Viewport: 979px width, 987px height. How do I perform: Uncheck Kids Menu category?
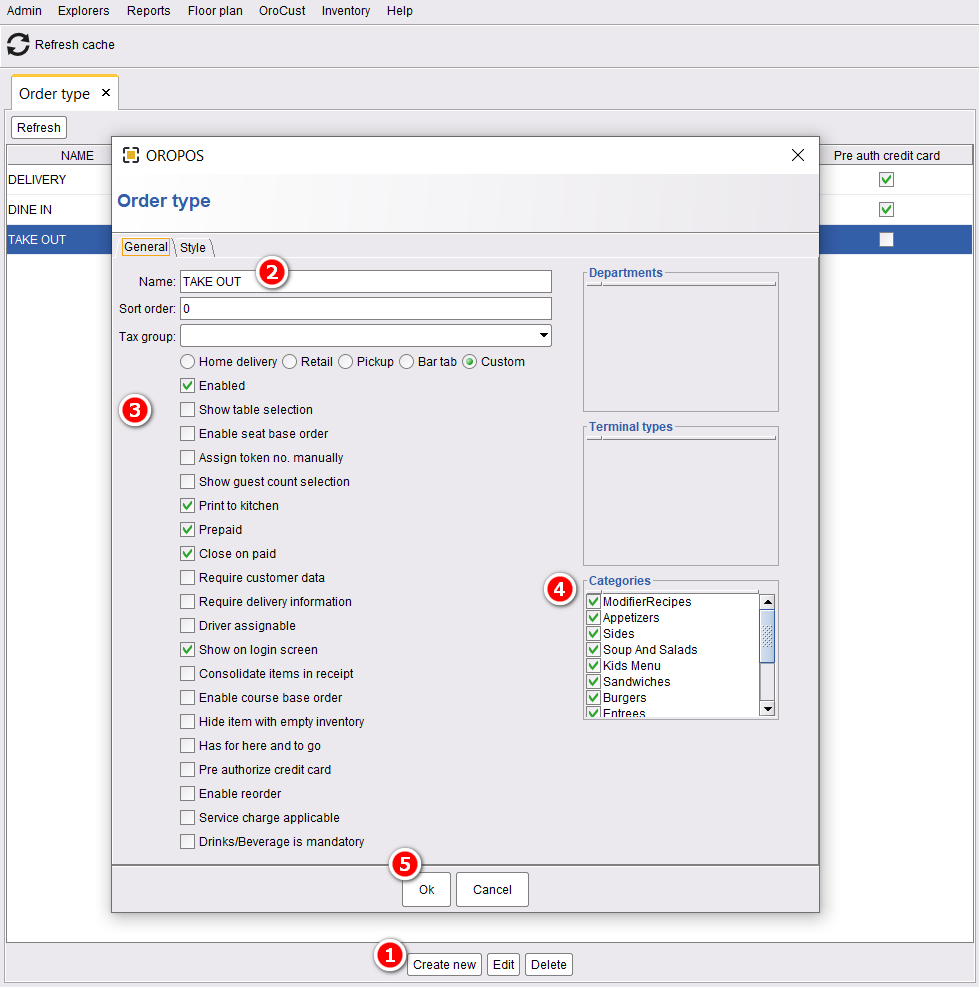click(593, 666)
